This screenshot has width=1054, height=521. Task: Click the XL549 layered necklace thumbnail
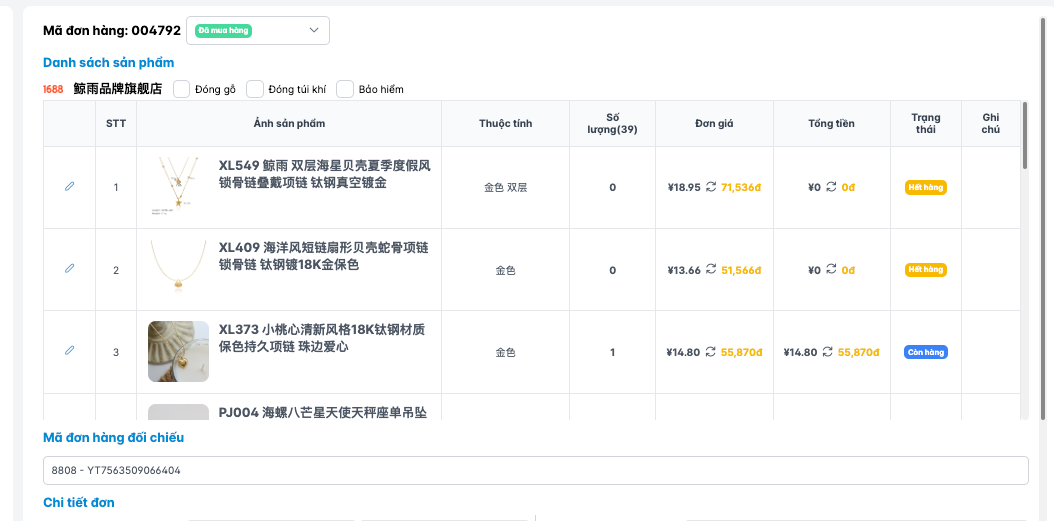178,186
